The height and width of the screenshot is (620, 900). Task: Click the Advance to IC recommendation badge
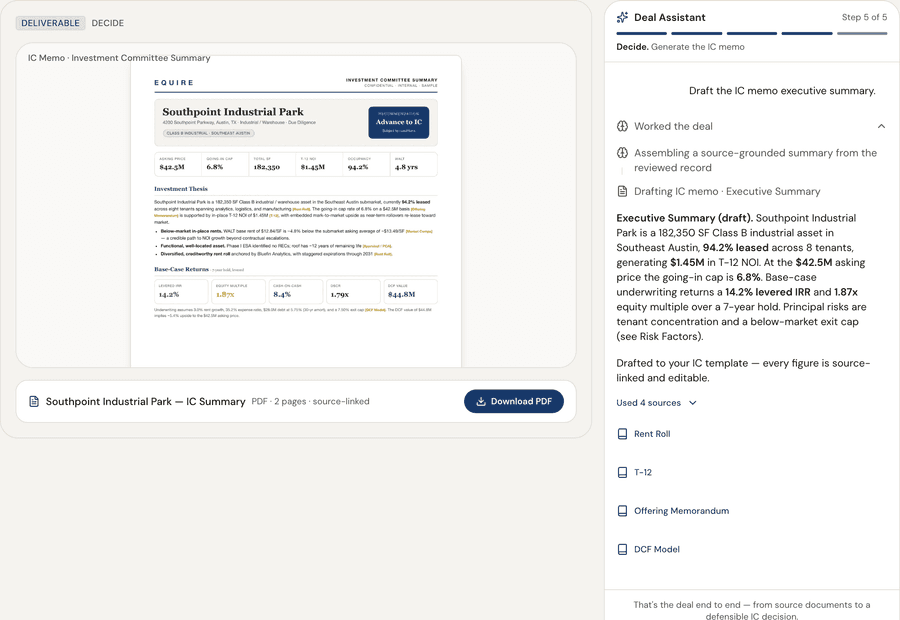(399, 122)
